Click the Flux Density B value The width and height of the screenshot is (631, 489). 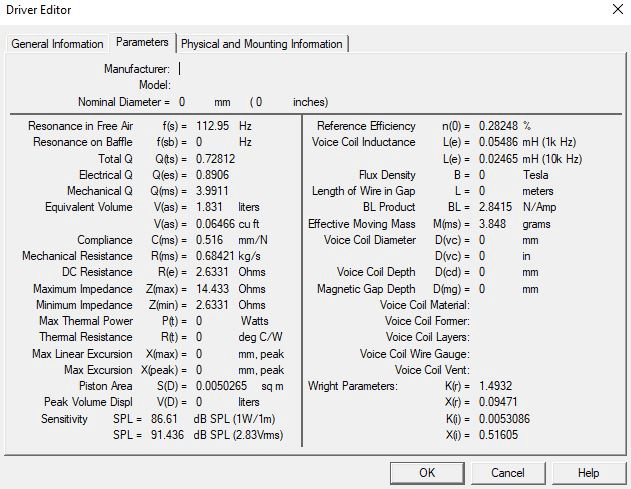pyautogui.click(x=482, y=175)
